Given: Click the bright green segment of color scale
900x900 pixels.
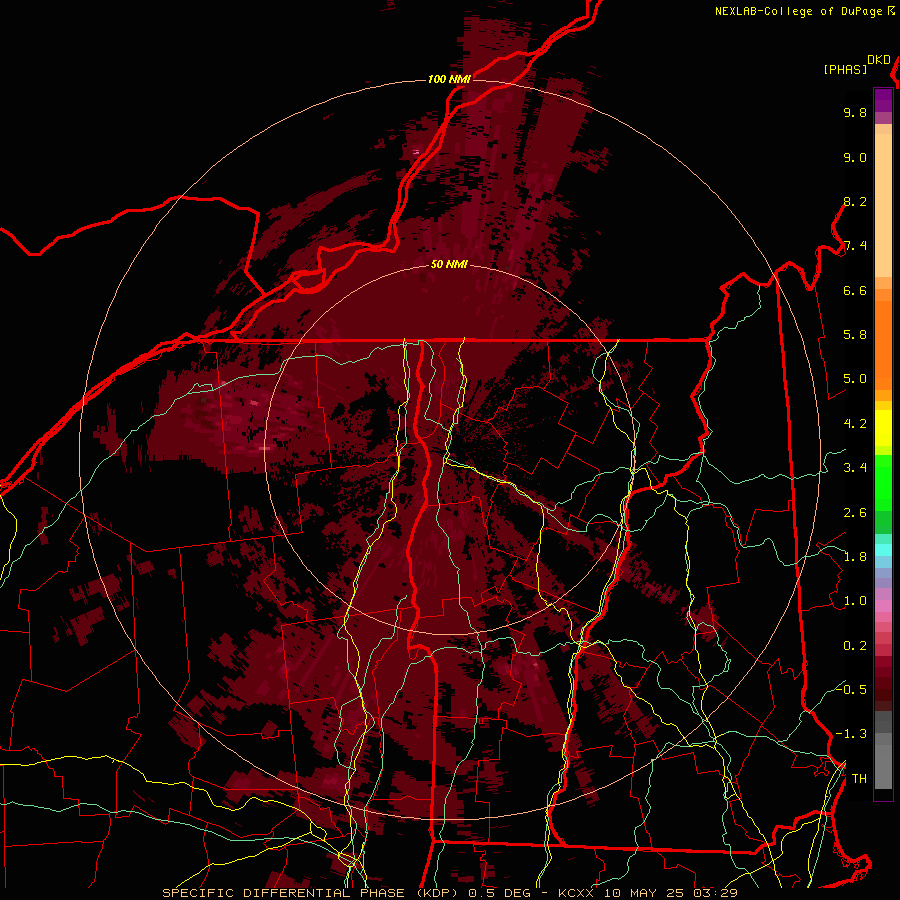Looking at the screenshot, I should 883,483.
